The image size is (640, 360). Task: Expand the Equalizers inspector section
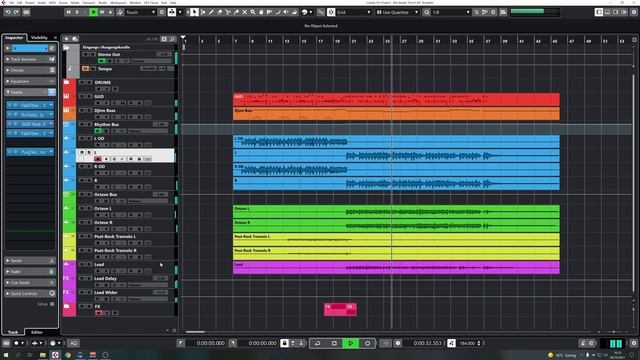(30, 81)
